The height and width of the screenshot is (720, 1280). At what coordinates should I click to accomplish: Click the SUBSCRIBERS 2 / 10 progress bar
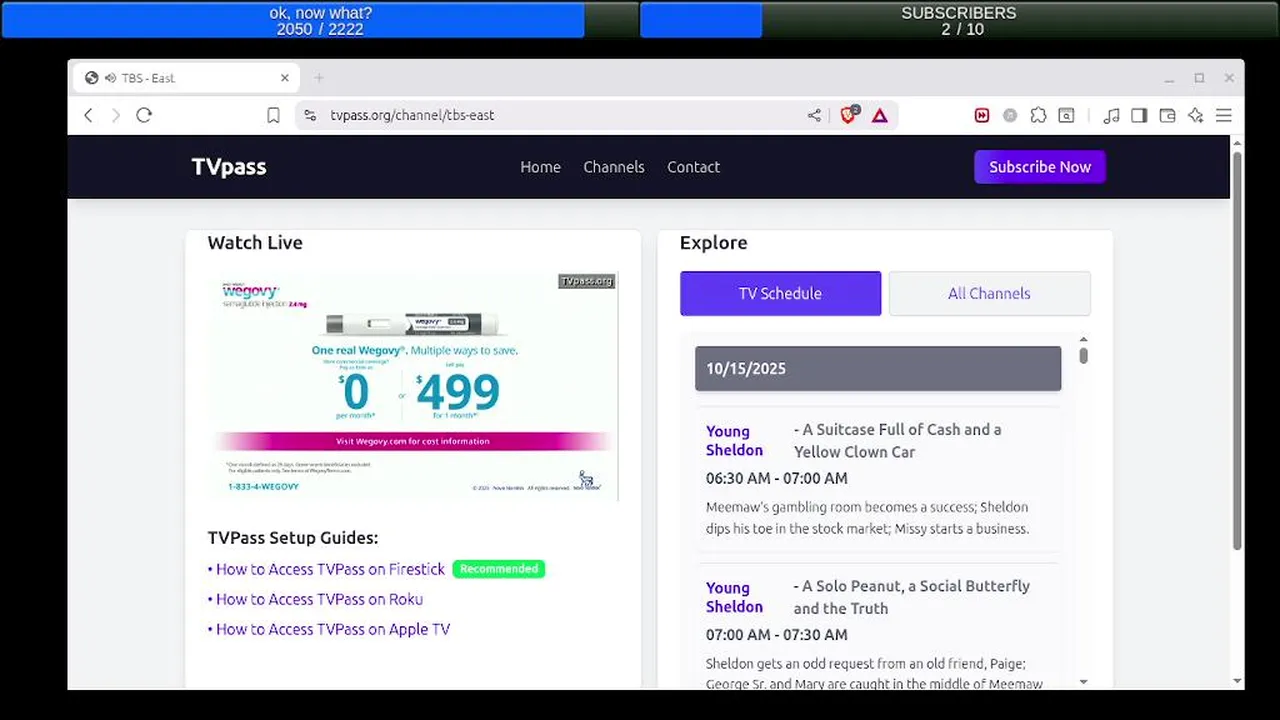click(x=958, y=20)
